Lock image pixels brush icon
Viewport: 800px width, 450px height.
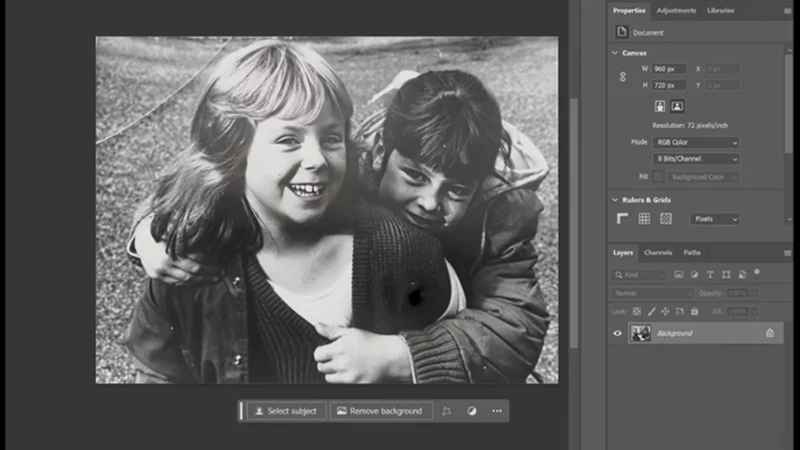652,311
